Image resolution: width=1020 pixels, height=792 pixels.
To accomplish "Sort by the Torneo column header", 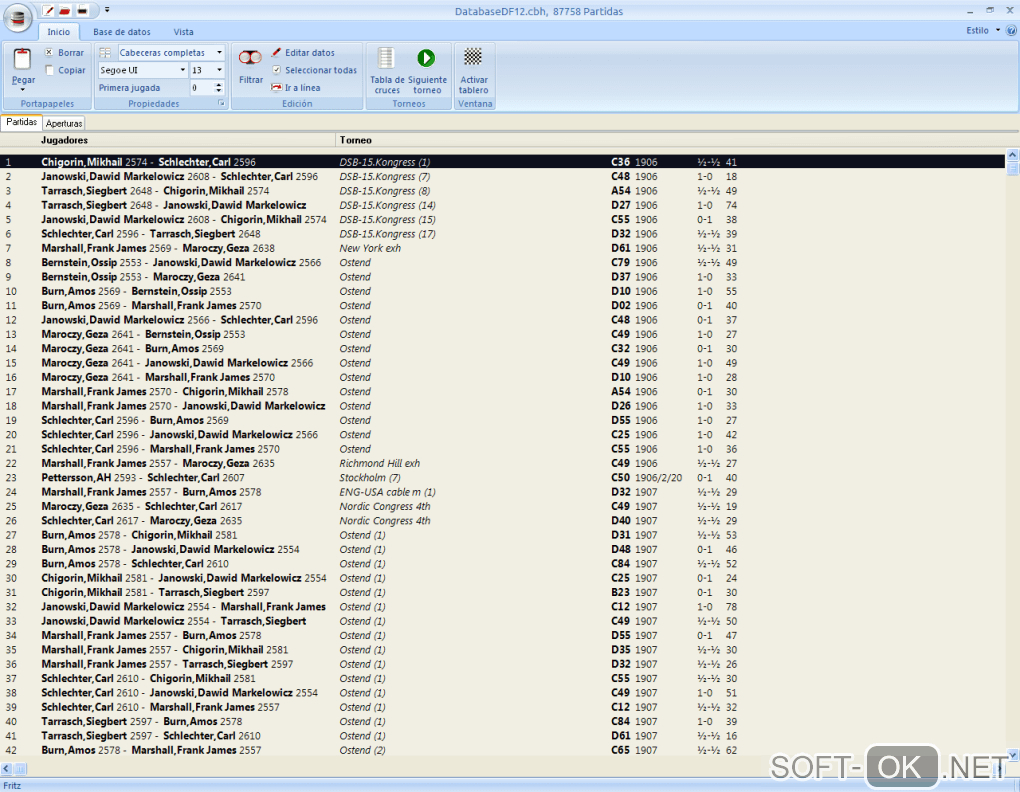I will pos(356,140).
